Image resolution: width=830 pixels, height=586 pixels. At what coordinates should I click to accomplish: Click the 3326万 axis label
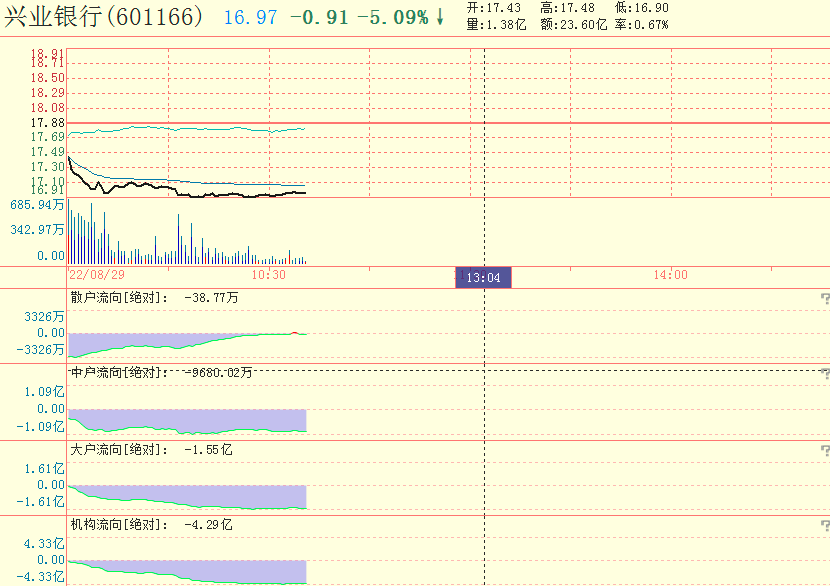pyautogui.click(x=44, y=317)
